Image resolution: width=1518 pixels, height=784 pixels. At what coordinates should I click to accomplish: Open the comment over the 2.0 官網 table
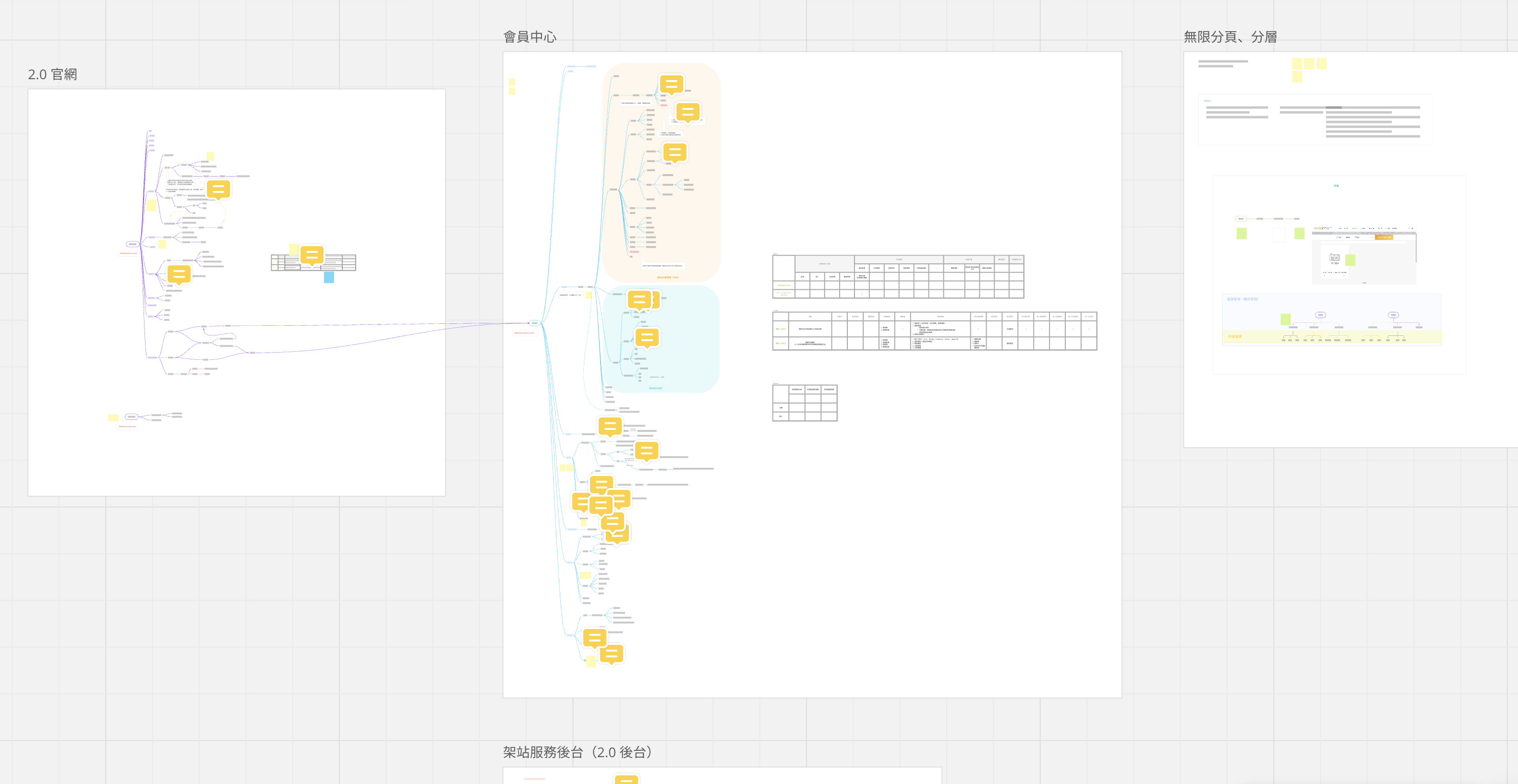312,255
